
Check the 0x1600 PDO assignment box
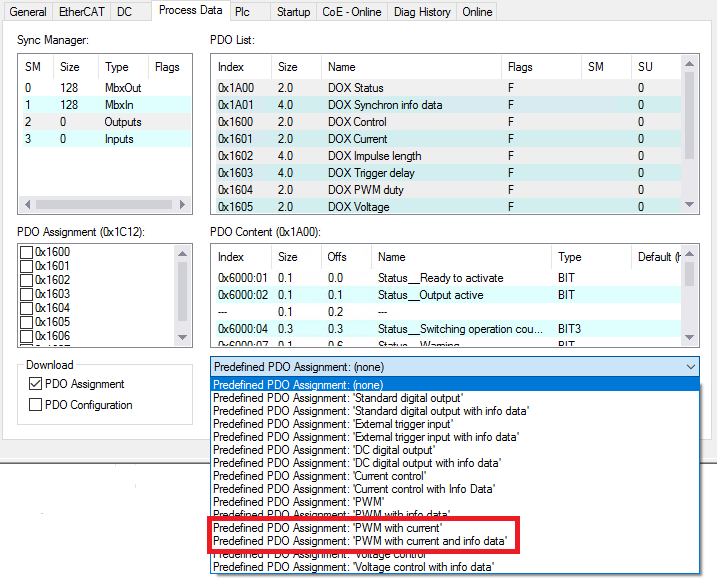coord(27,252)
